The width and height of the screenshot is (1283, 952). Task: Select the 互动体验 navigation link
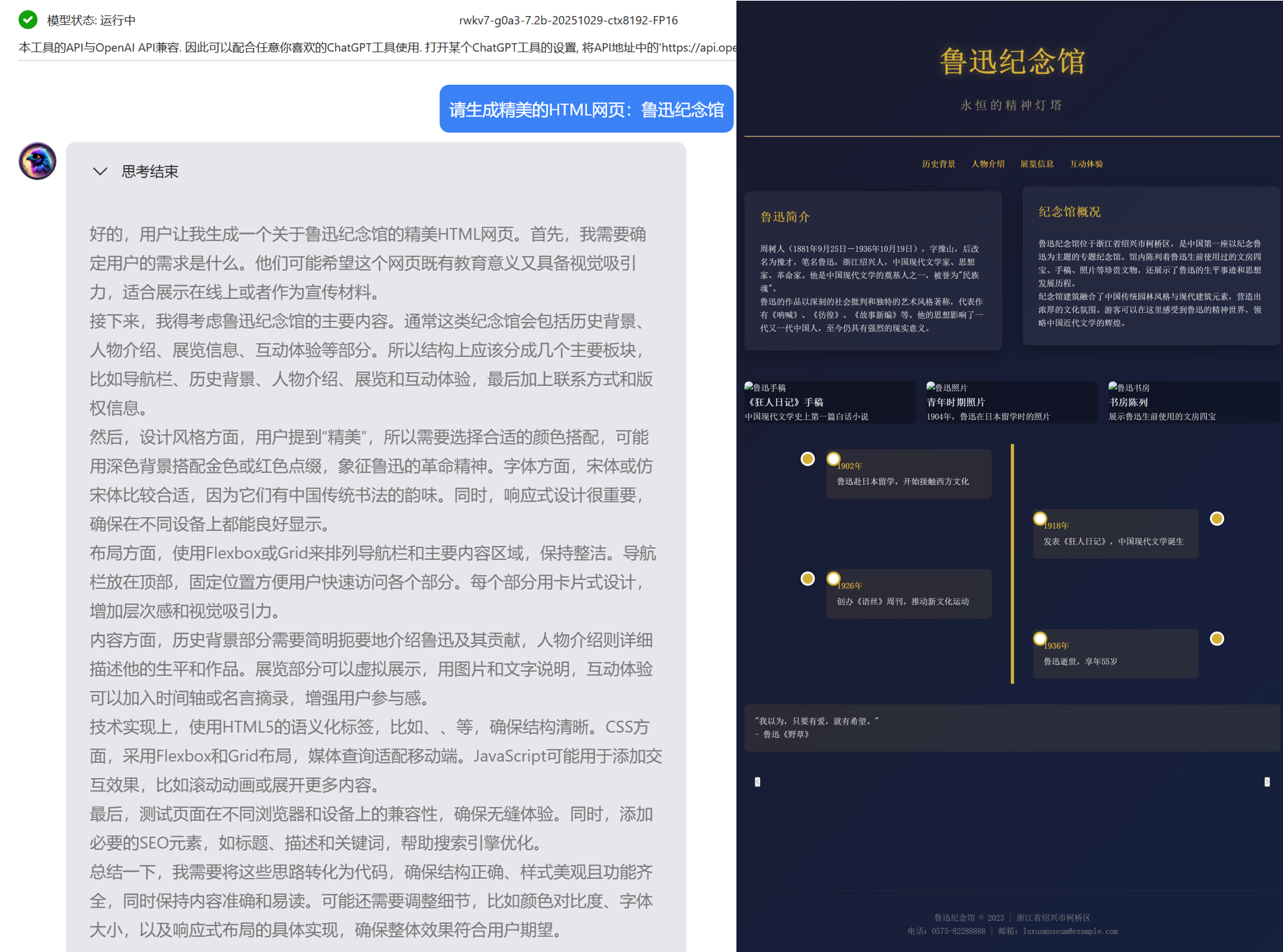pos(1086,164)
